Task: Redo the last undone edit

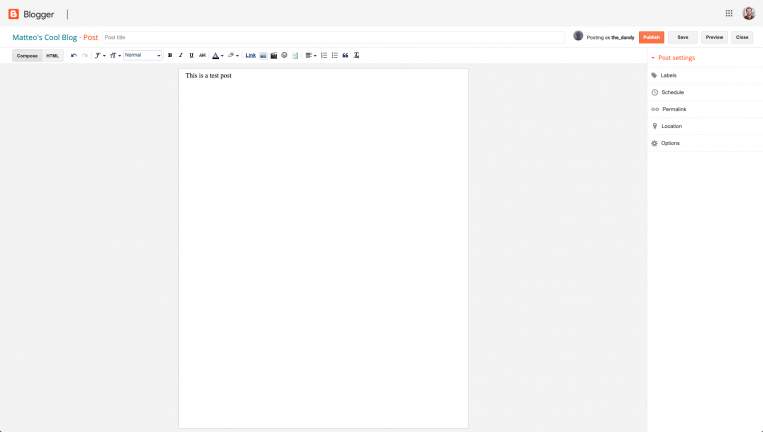Action: tap(85, 55)
